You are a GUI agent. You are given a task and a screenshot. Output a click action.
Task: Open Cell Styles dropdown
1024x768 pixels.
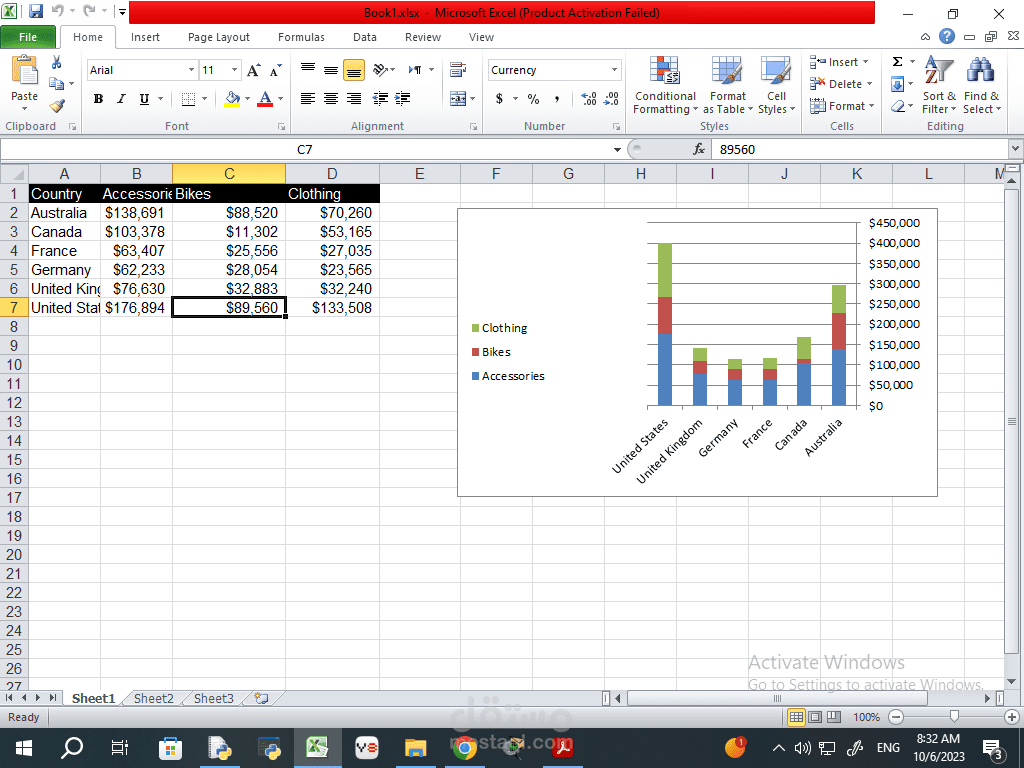[776, 86]
